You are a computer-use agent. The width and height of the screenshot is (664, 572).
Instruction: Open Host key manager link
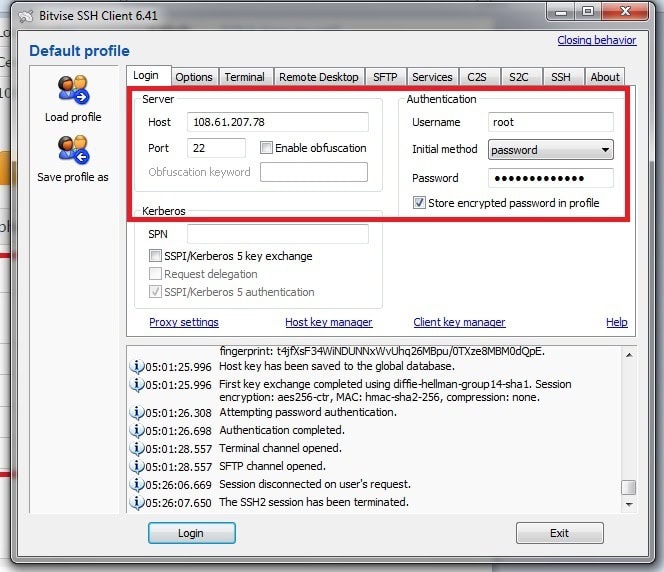[x=328, y=322]
